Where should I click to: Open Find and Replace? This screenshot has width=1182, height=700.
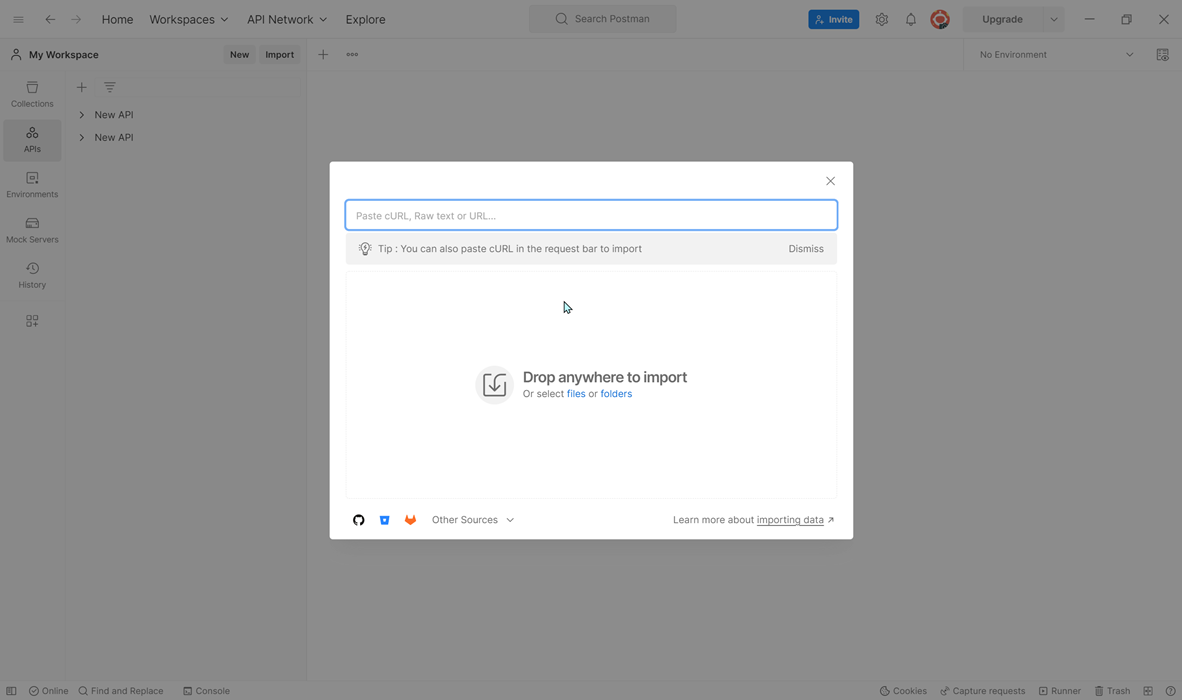[121, 691]
